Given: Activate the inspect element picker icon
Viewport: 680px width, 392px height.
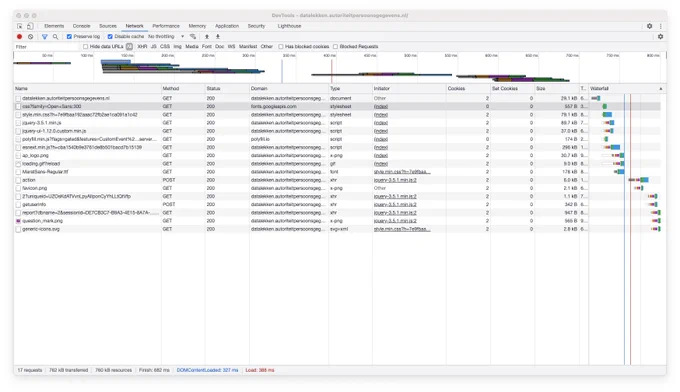Looking at the screenshot, I should [x=20, y=26].
